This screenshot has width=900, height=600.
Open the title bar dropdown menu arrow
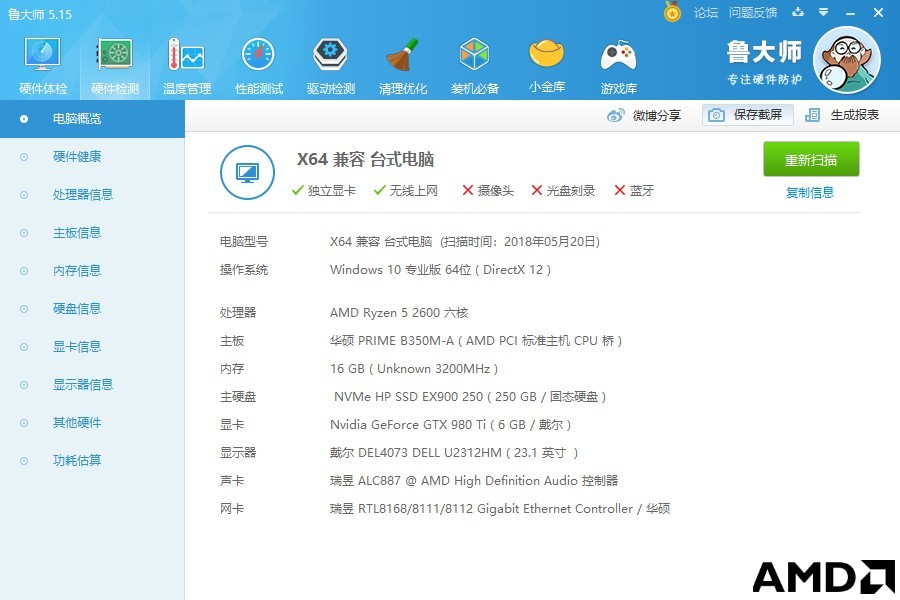tap(824, 12)
